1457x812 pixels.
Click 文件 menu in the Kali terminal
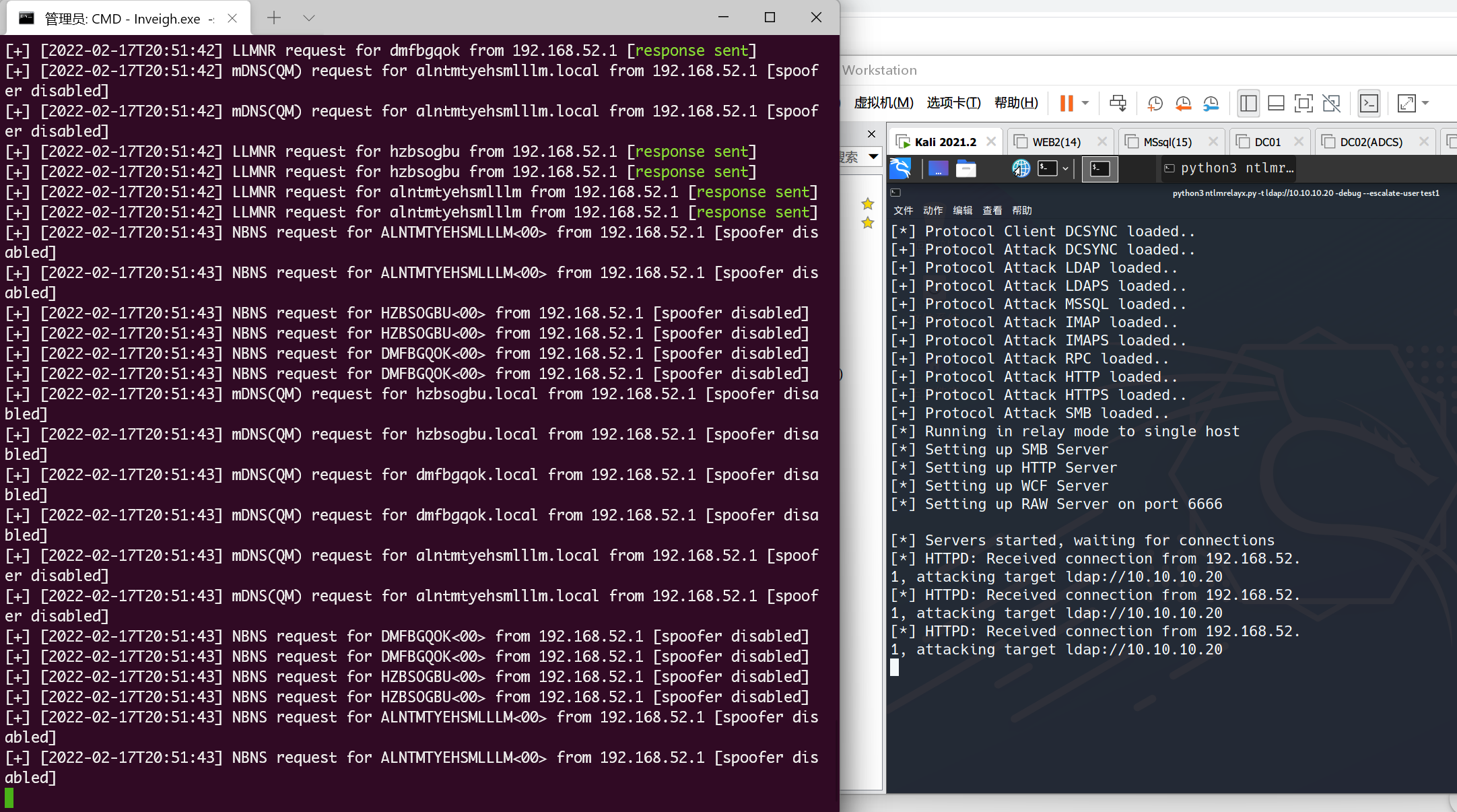pyautogui.click(x=903, y=211)
